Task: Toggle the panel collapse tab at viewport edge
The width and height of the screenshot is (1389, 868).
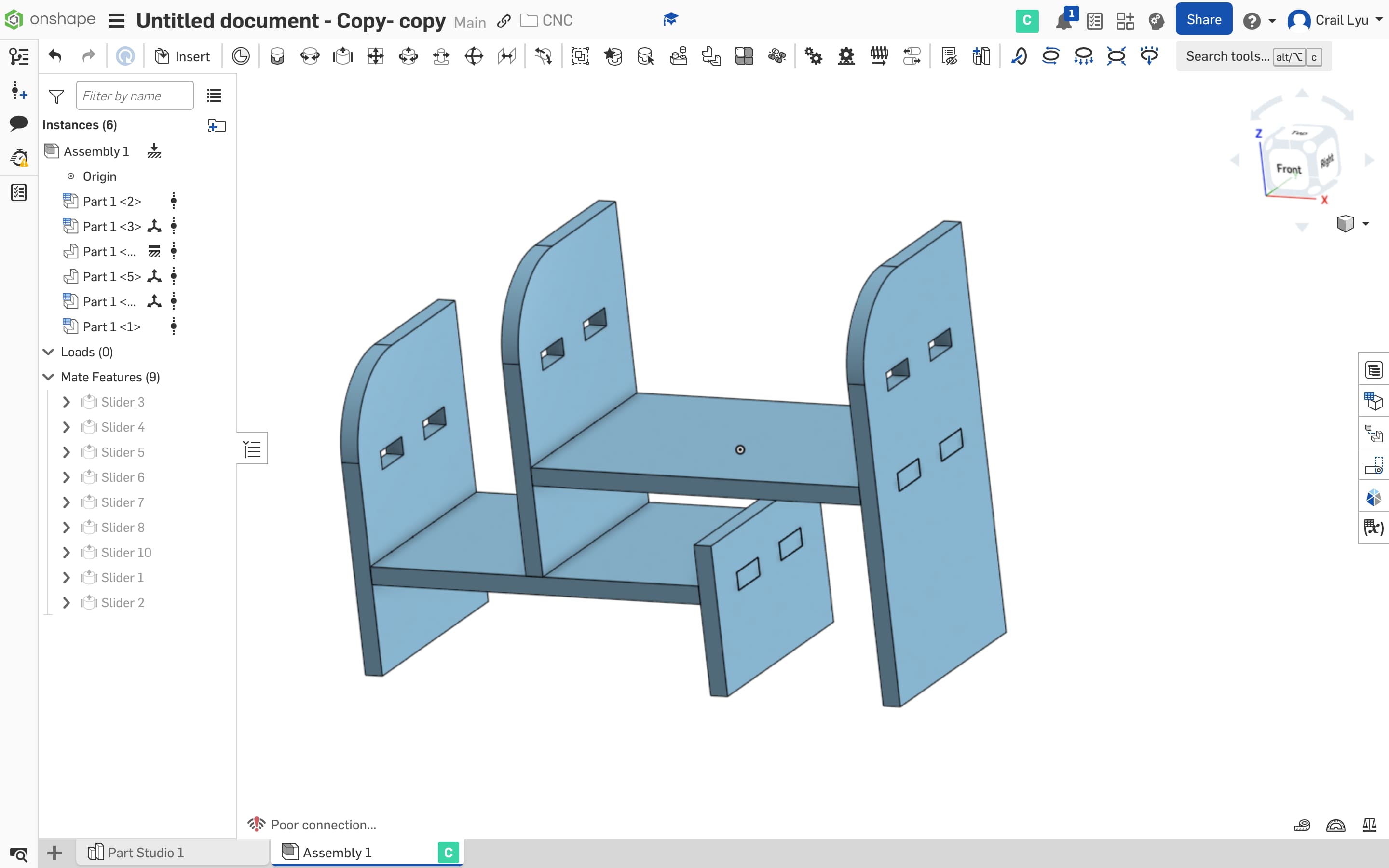Action: coord(252,448)
